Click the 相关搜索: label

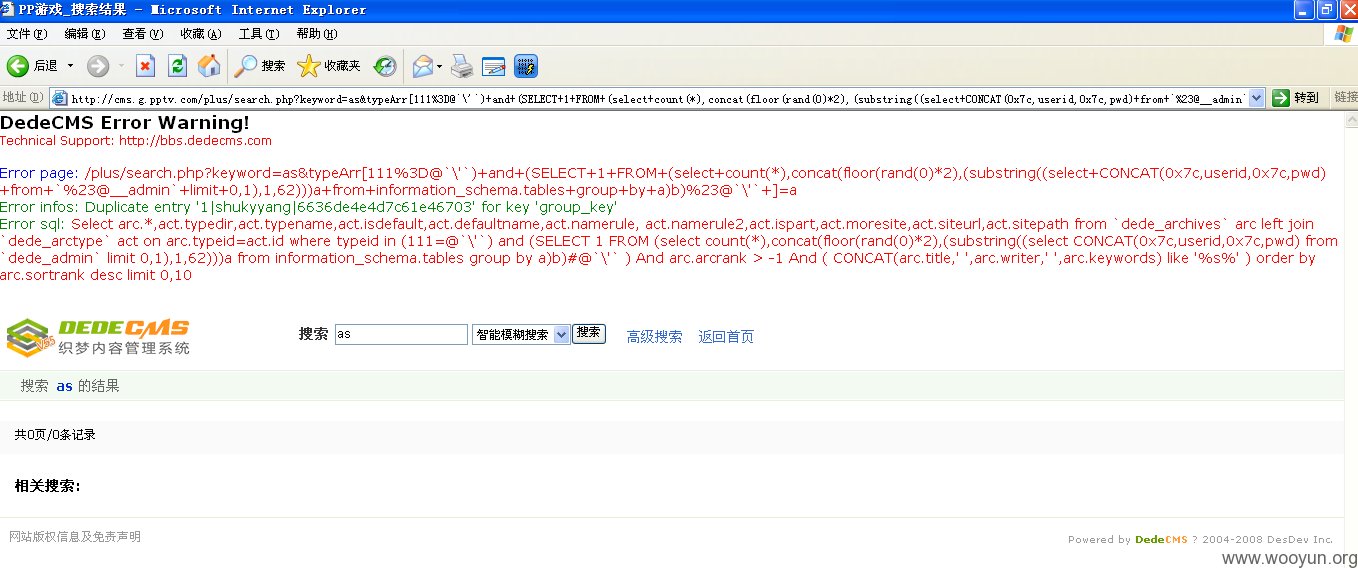pyautogui.click(x=47, y=487)
